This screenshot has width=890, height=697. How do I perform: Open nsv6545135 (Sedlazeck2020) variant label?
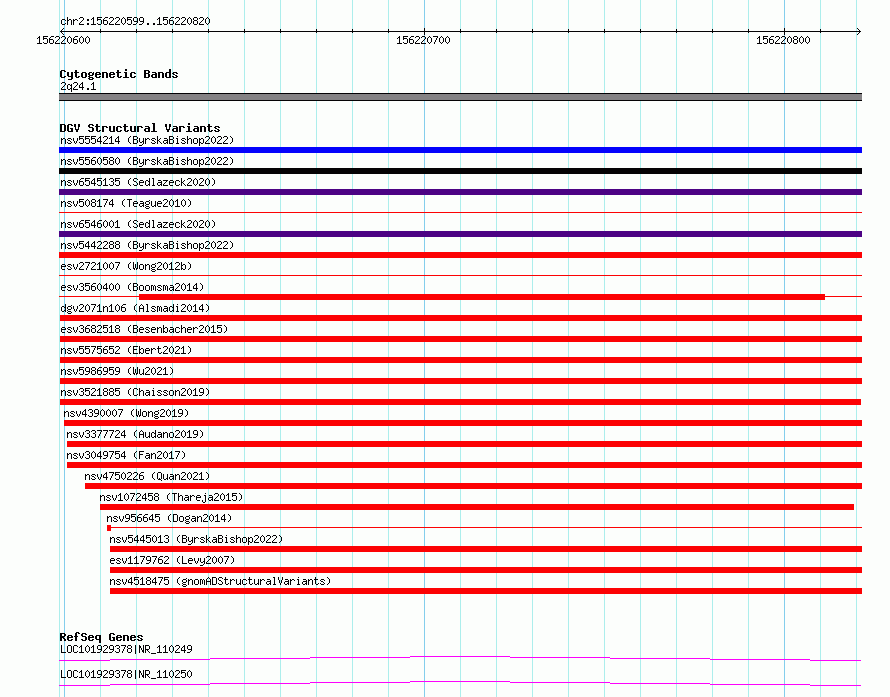pyautogui.click(x=138, y=182)
